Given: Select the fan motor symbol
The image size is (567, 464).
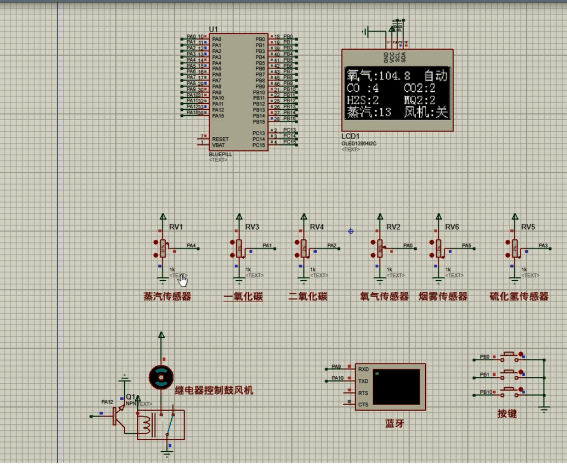Looking at the screenshot, I should coord(161,377).
